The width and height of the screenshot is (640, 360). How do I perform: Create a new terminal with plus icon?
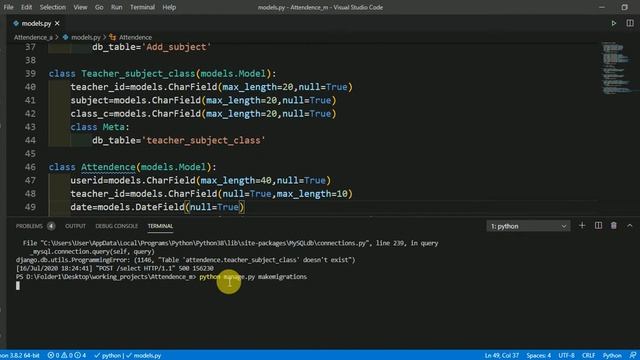(582, 226)
